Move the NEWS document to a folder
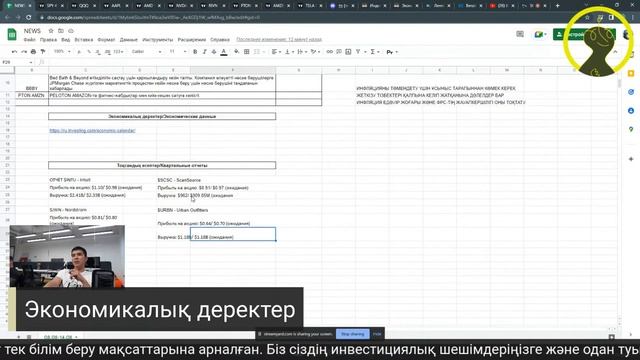This screenshot has width=640, height=360. pyautogui.click(x=61, y=31)
